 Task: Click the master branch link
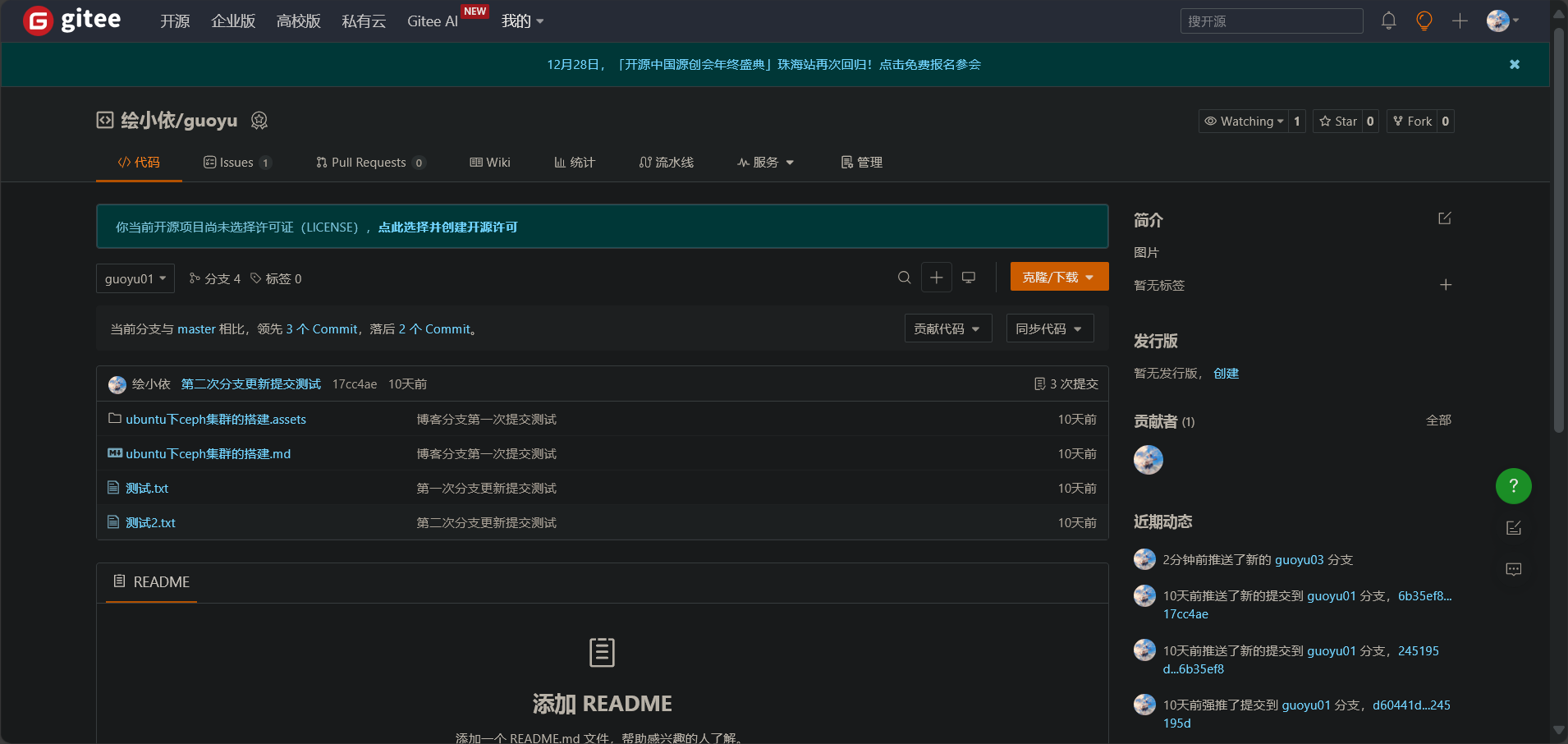(196, 328)
